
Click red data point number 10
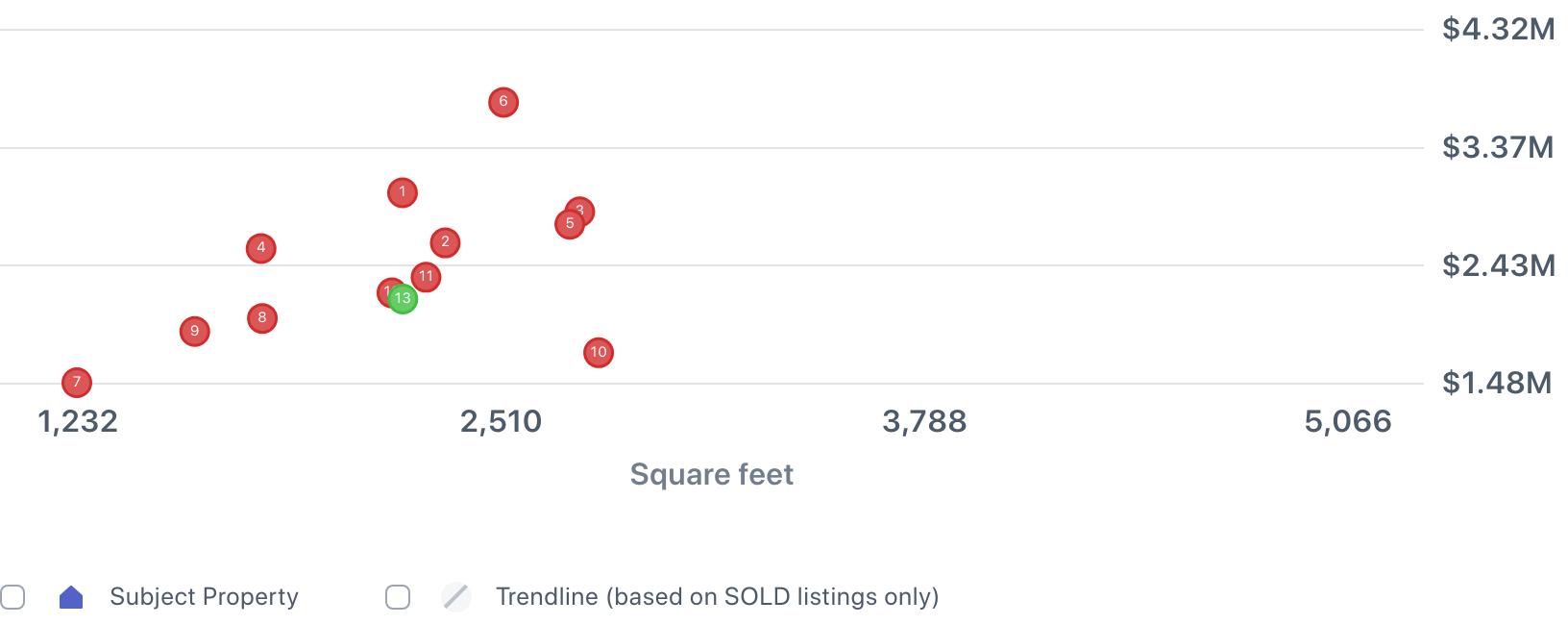(x=599, y=353)
